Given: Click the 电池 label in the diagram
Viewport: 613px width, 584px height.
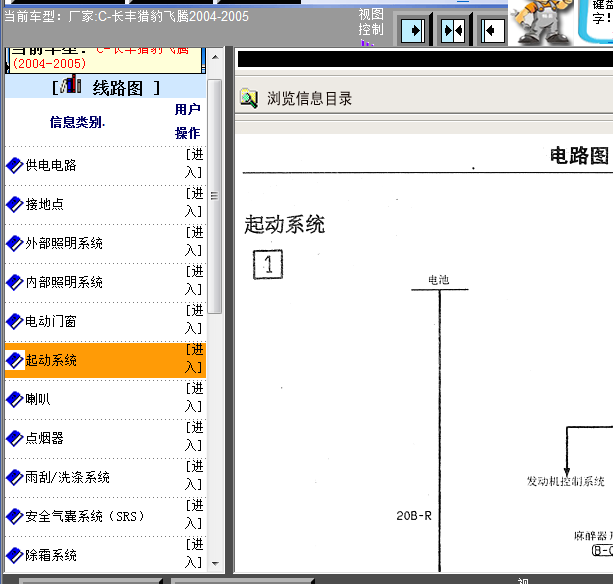Looking at the screenshot, I should 439,280.
